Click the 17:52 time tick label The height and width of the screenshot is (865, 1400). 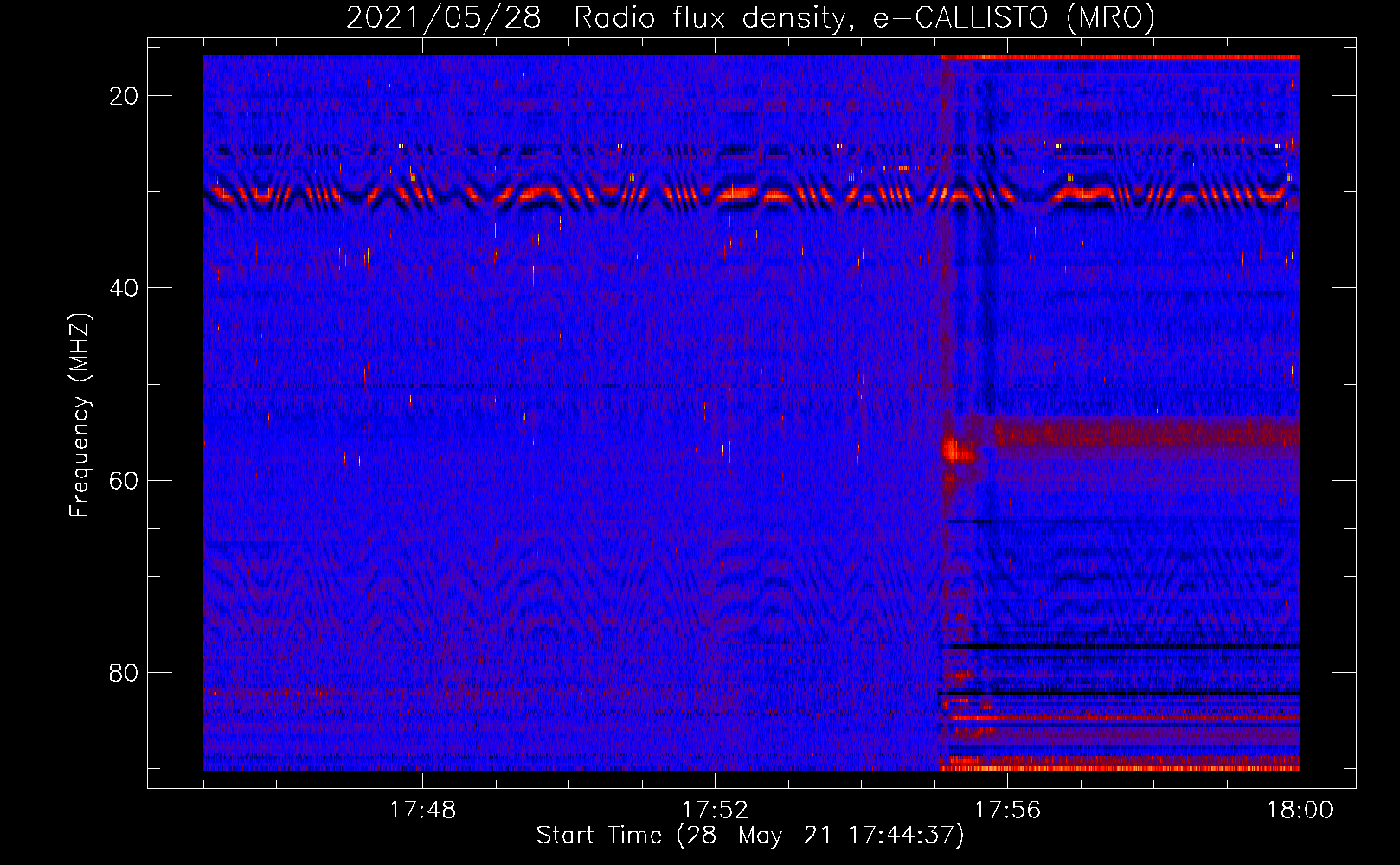715,811
